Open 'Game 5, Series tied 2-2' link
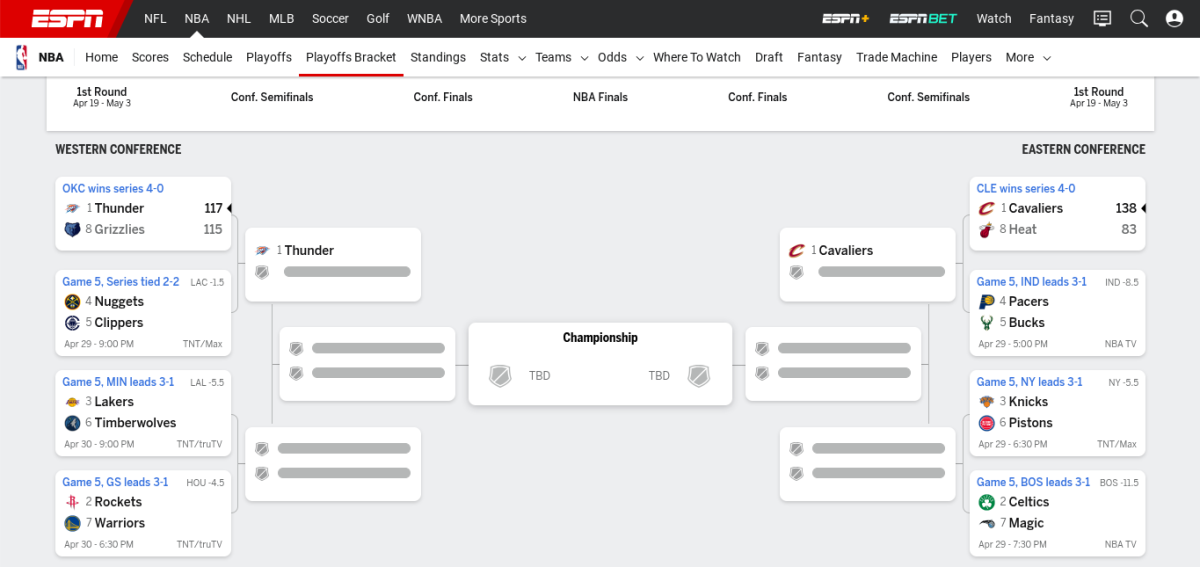The width and height of the screenshot is (1200, 567). [x=120, y=282]
